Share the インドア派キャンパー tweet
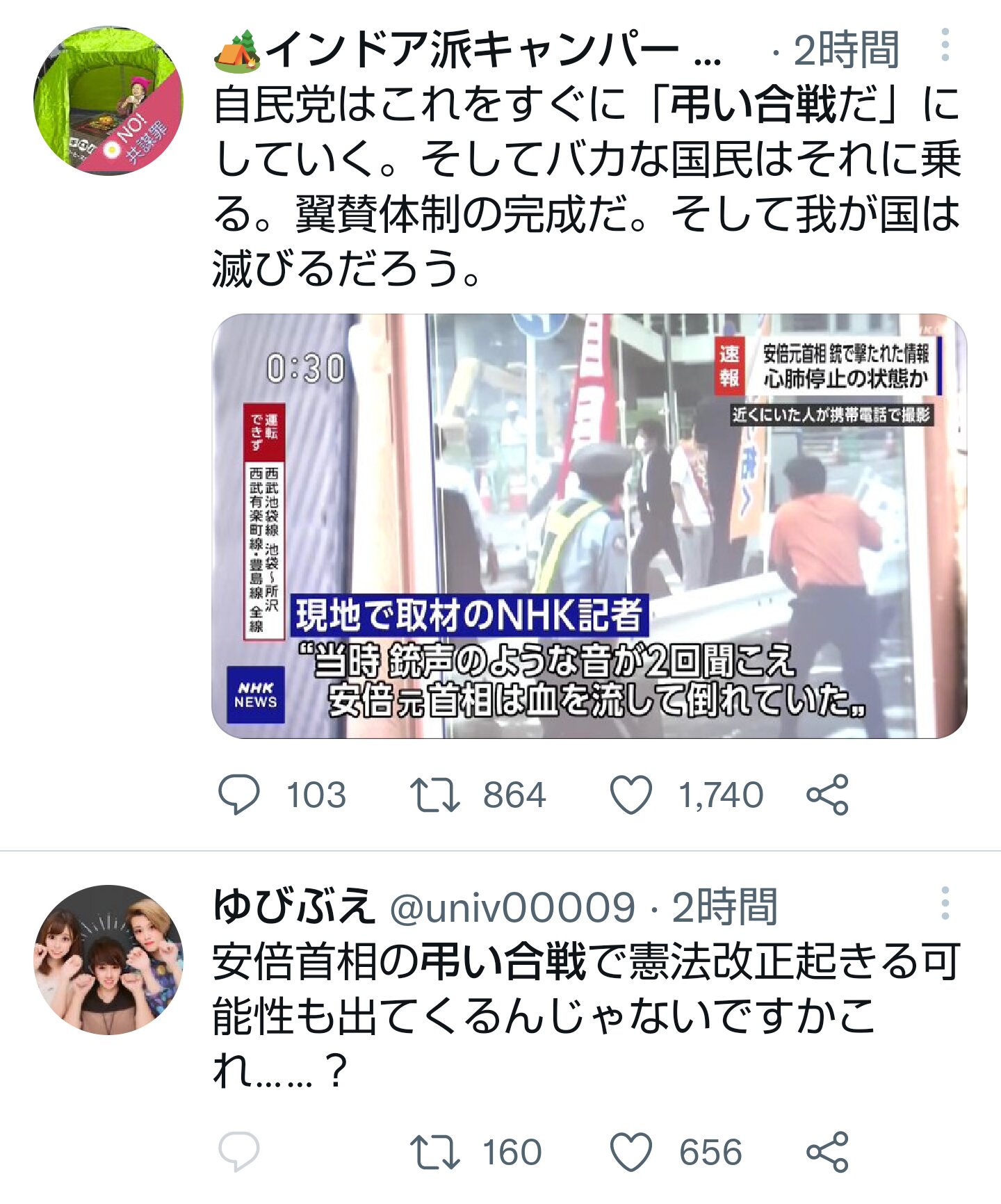The height and width of the screenshot is (1204, 1001). click(827, 795)
